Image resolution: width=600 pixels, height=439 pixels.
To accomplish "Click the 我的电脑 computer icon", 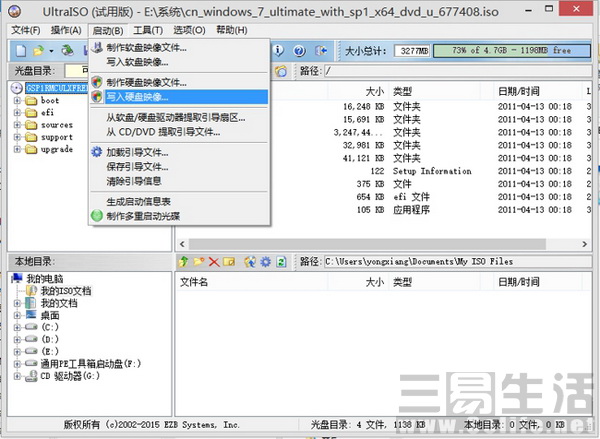I will click(x=17, y=278).
